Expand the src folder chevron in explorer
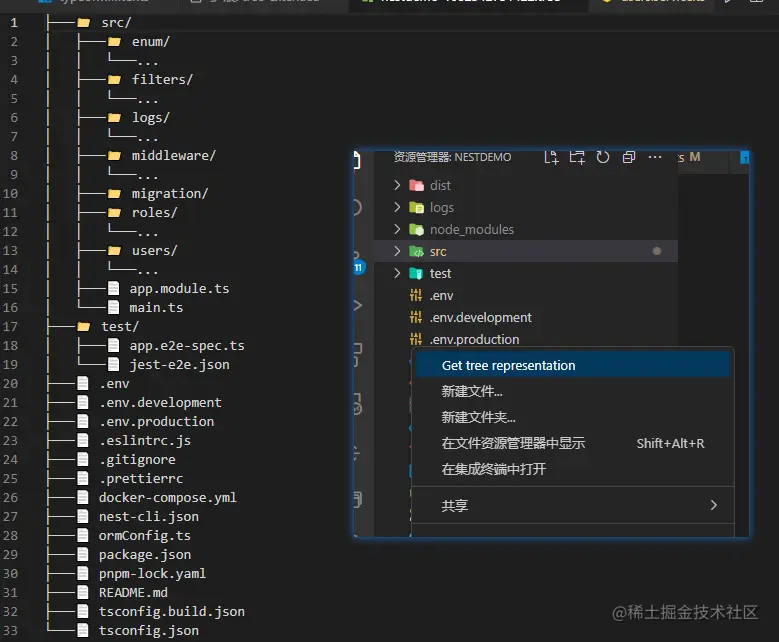Viewport: 779px width, 642px height. (397, 251)
